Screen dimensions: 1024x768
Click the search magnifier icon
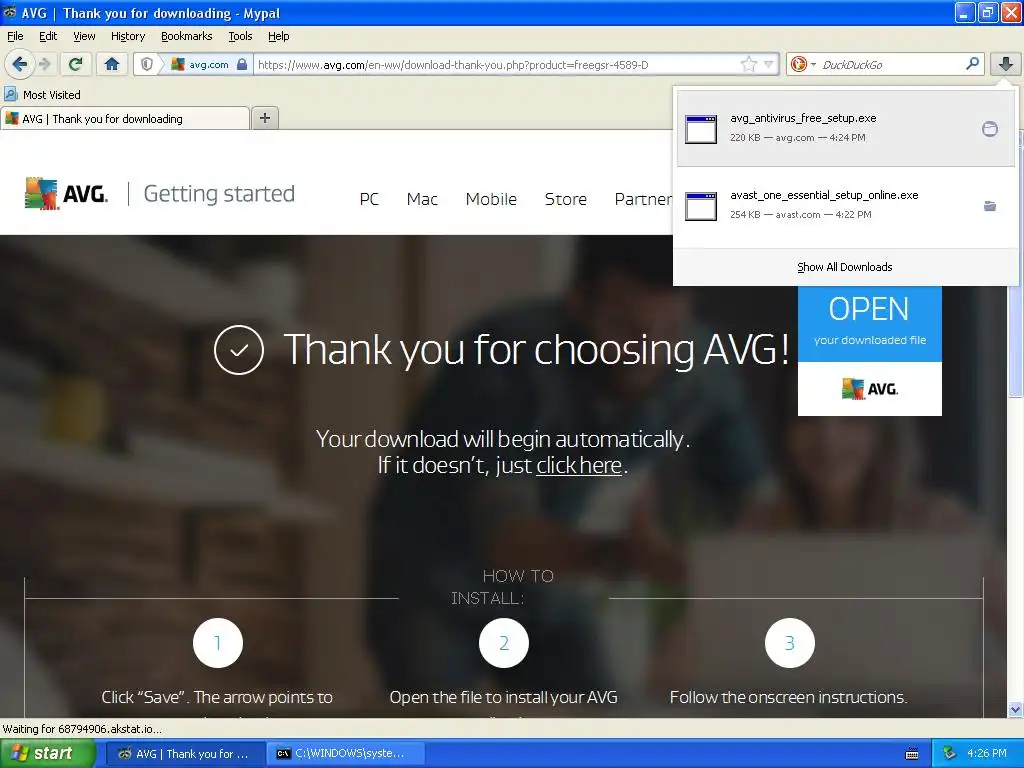click(x=972, y=63)
